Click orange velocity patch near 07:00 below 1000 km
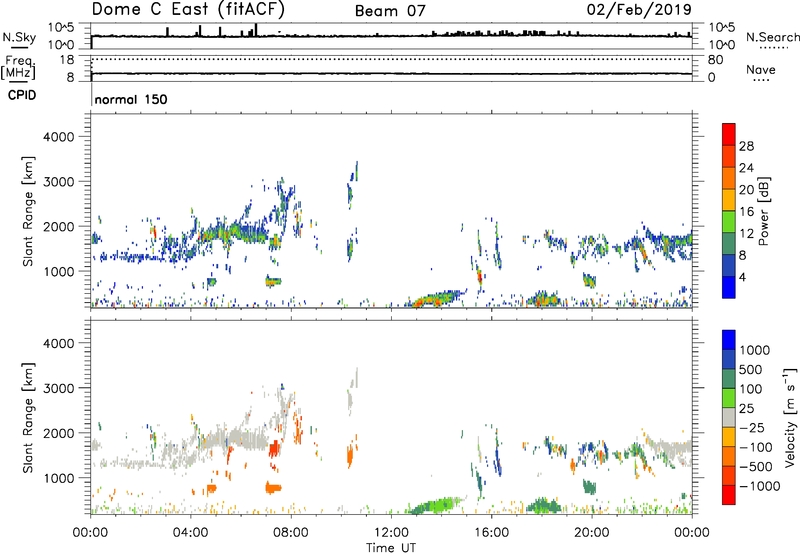The width and height of the screenshot is (800, 554). [273, 488]
